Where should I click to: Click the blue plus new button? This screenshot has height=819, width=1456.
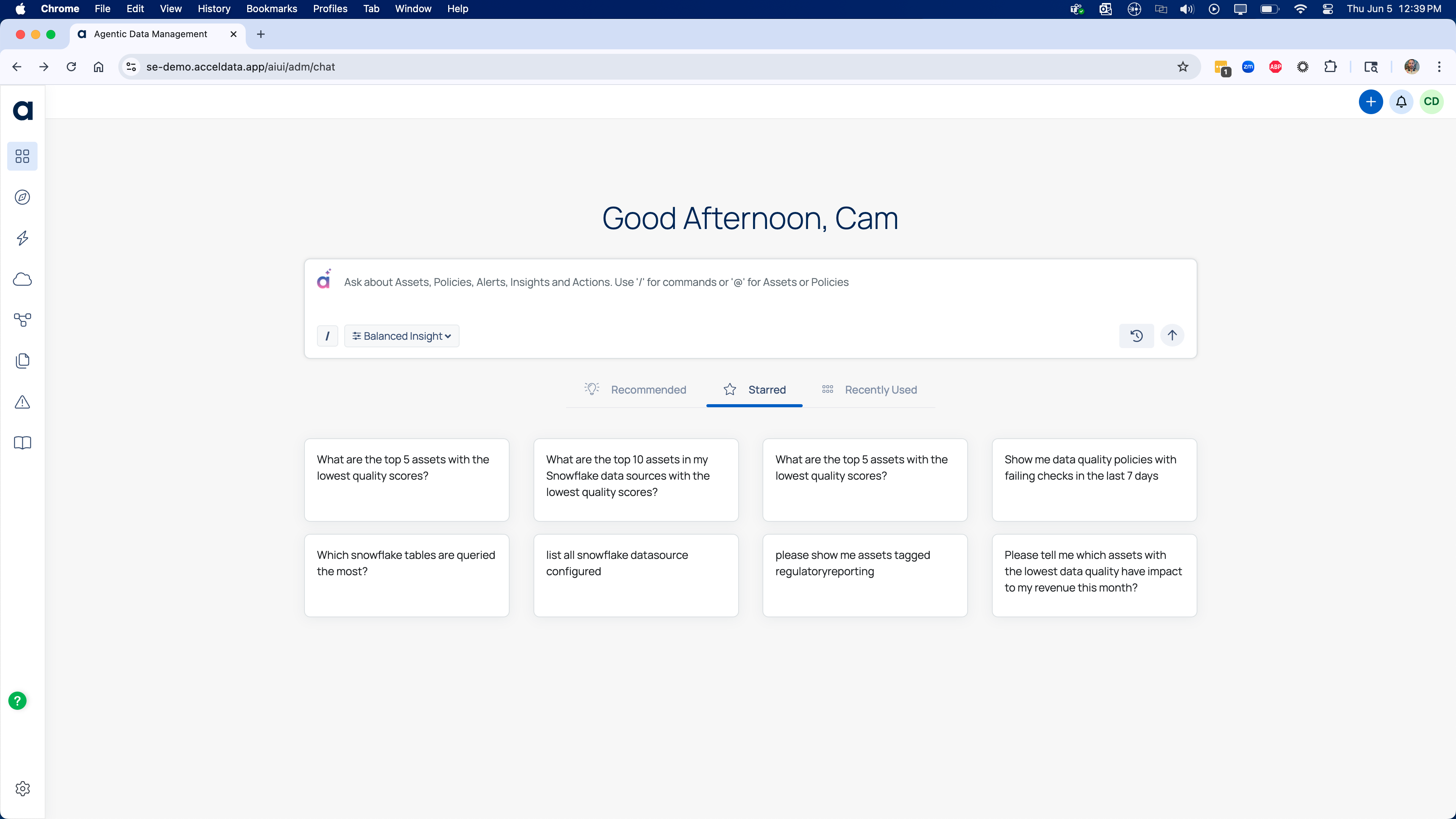pos(1370,102)
